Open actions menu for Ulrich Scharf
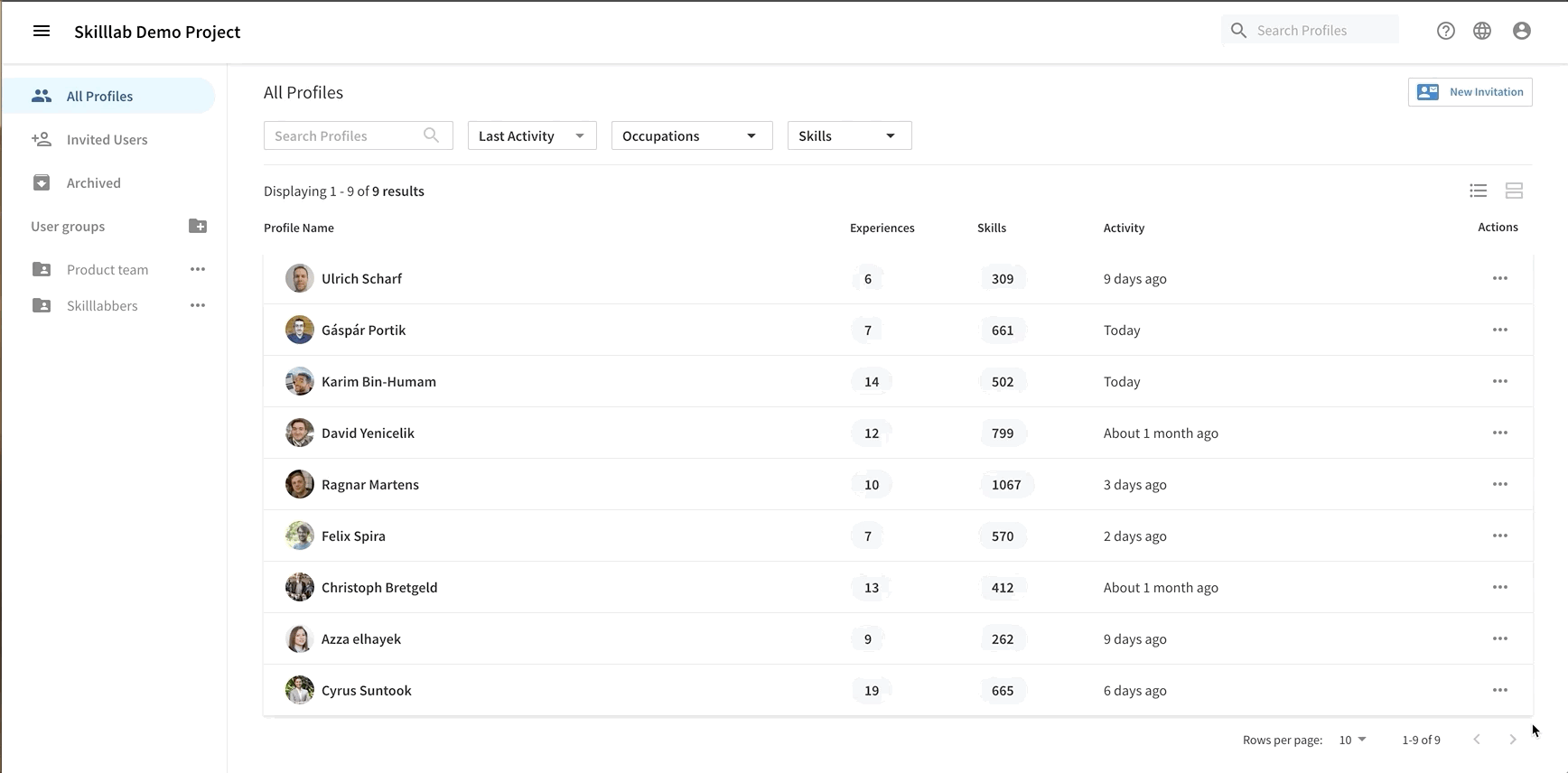 coord(1500,278)
